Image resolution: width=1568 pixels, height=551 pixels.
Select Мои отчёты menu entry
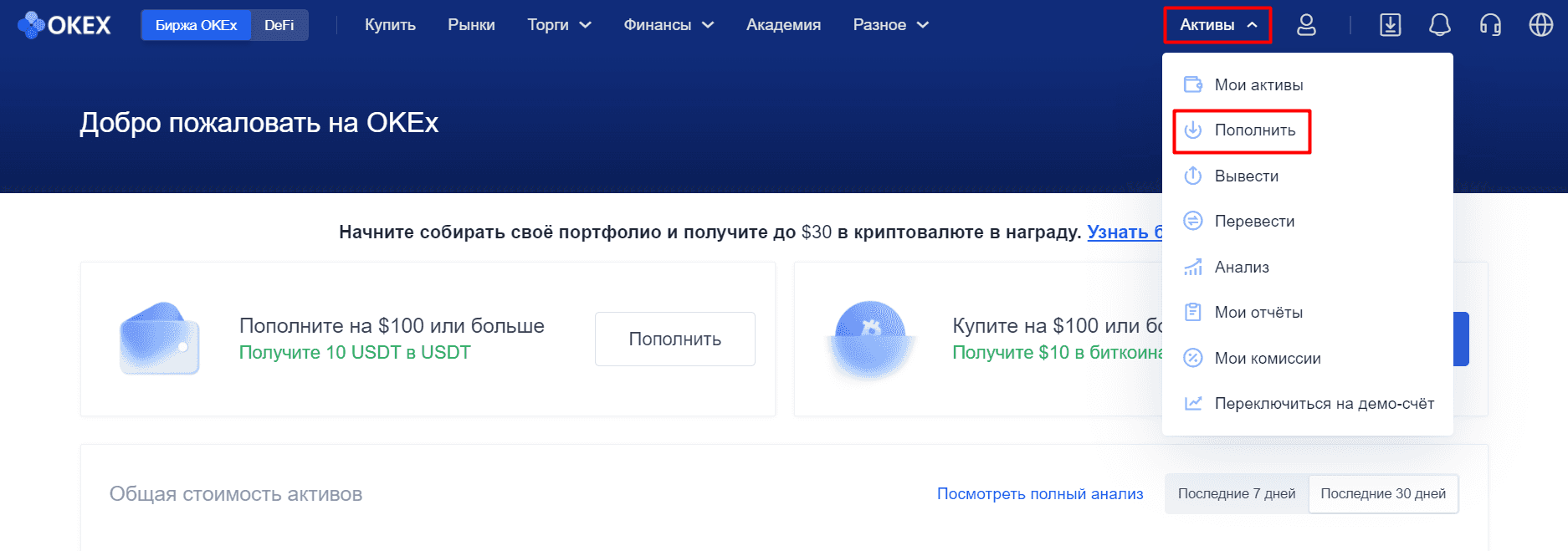pos(1308,312)
